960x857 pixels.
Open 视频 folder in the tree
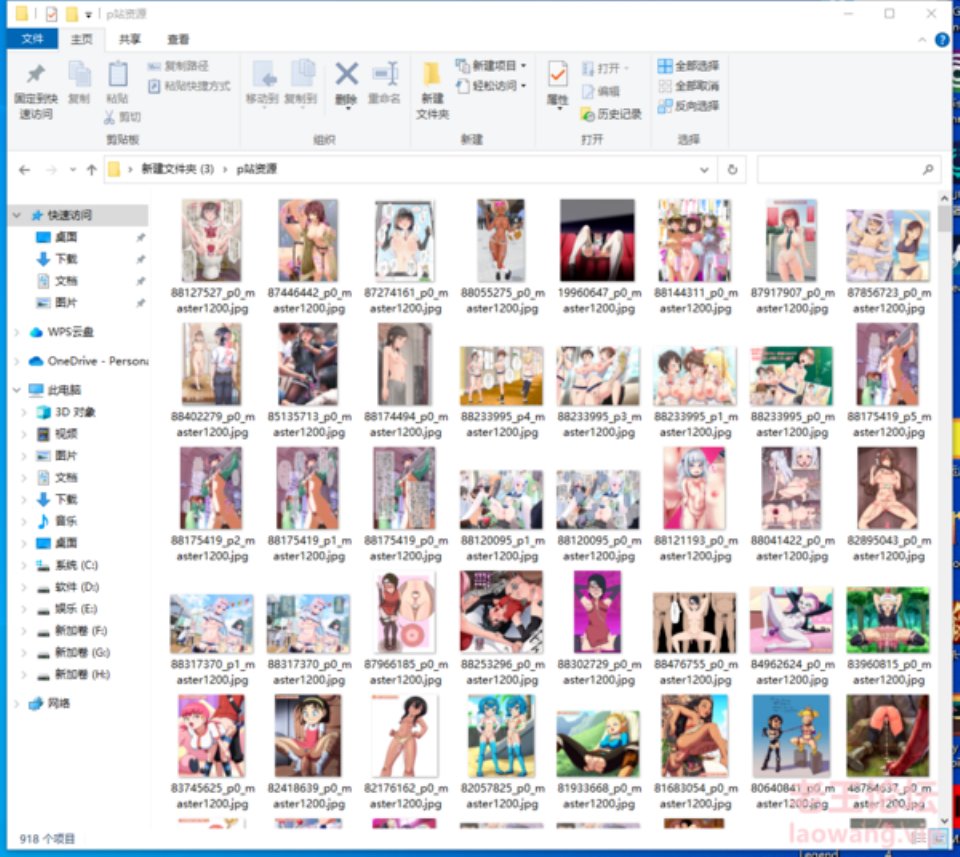pos(57,434)
